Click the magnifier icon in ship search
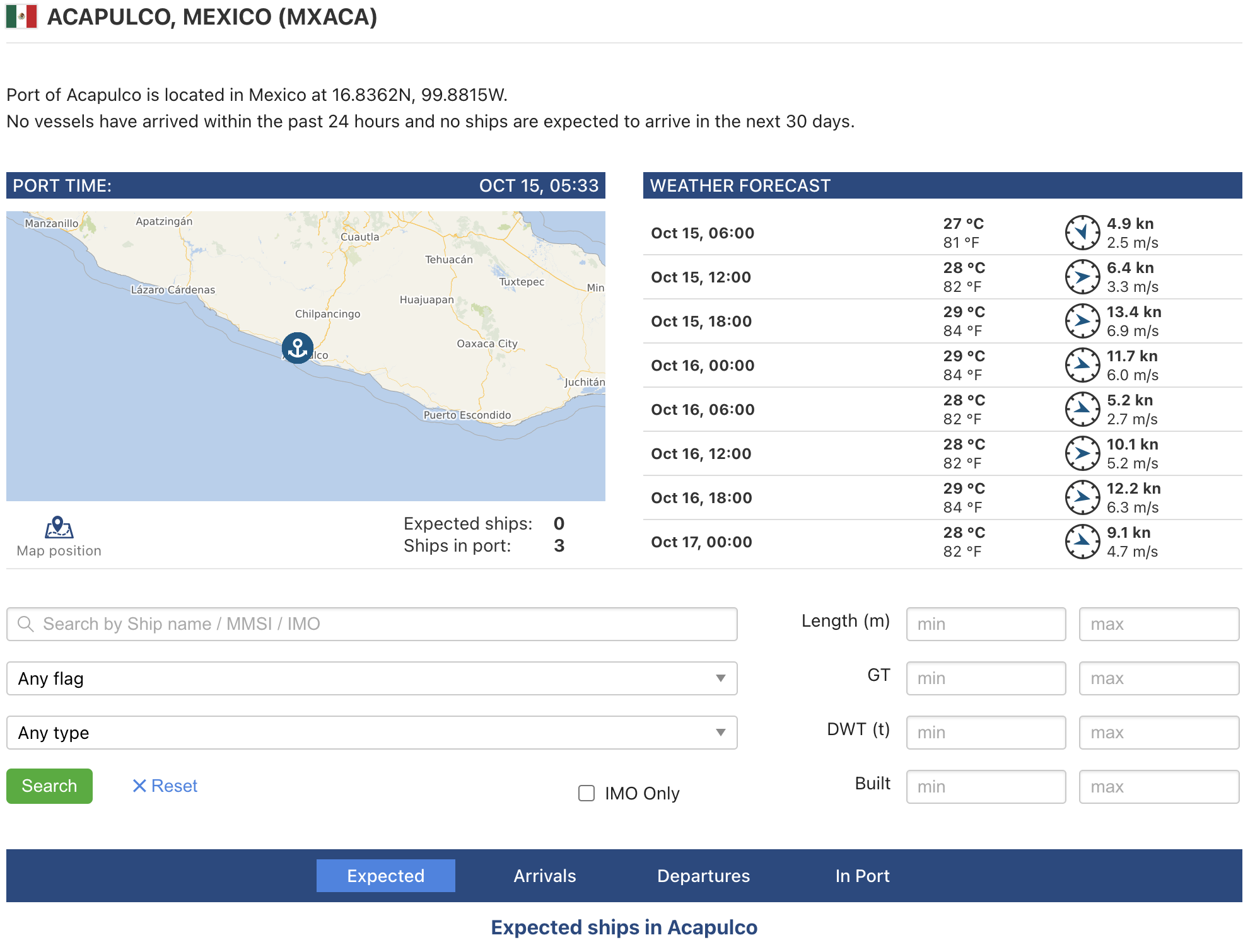 [x=26, y=624]
